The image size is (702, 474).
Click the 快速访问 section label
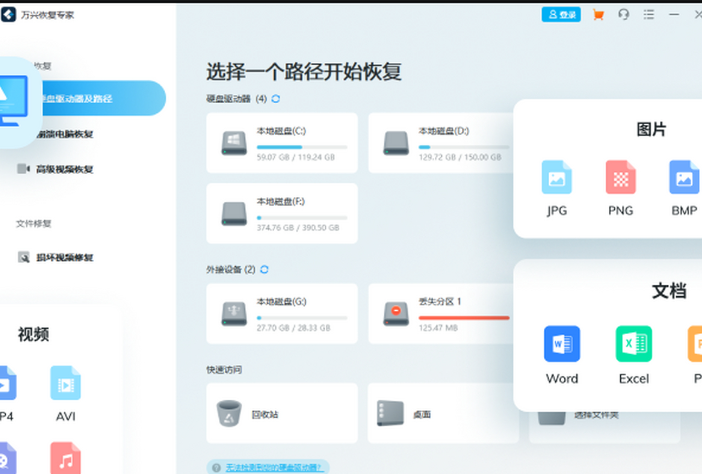224,370
